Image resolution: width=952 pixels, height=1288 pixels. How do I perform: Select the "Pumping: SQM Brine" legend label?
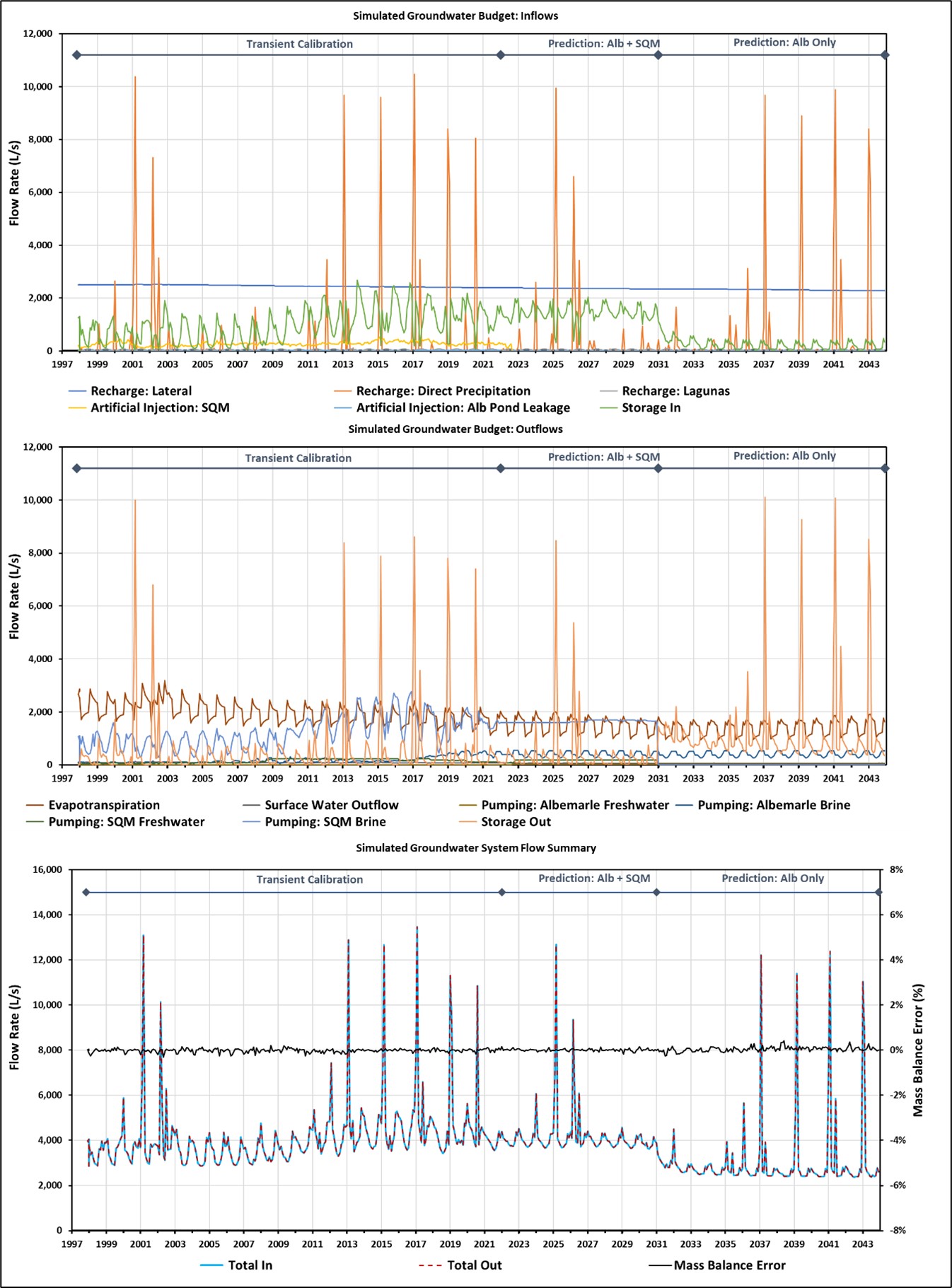(x=325, y=822)
